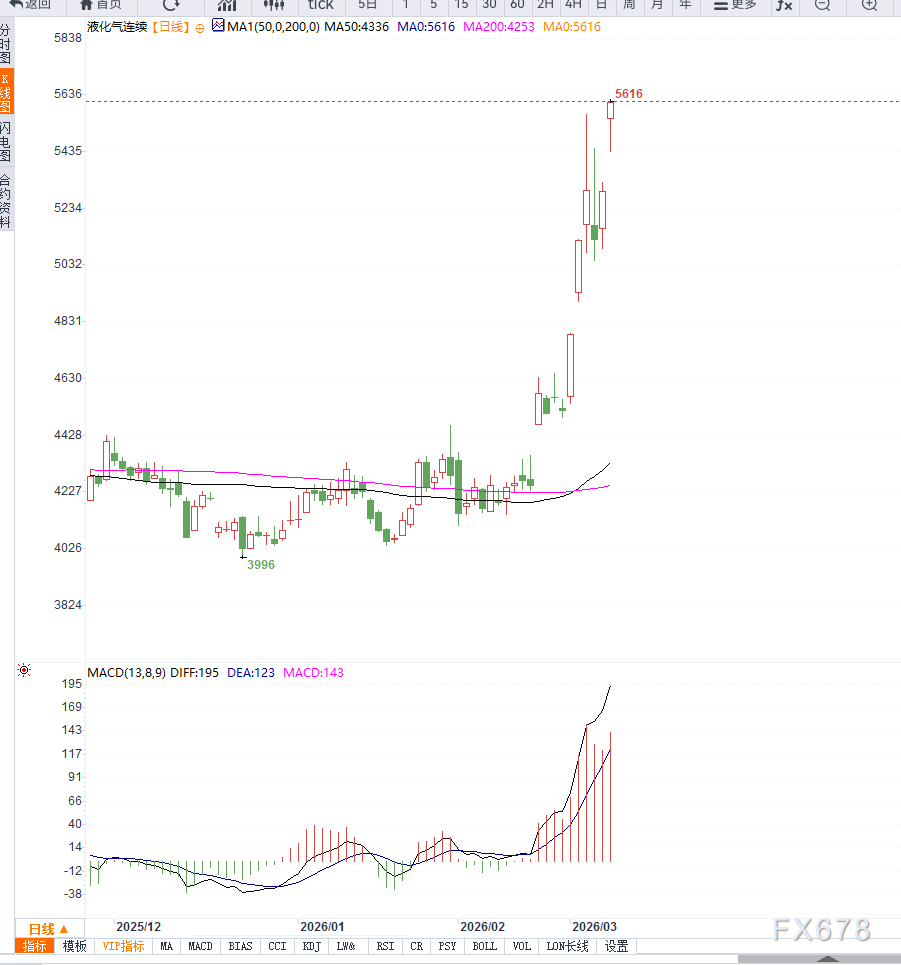901x965 pixels.
Task: Click the orange crosshair icon after 日线
Action: 199,27
